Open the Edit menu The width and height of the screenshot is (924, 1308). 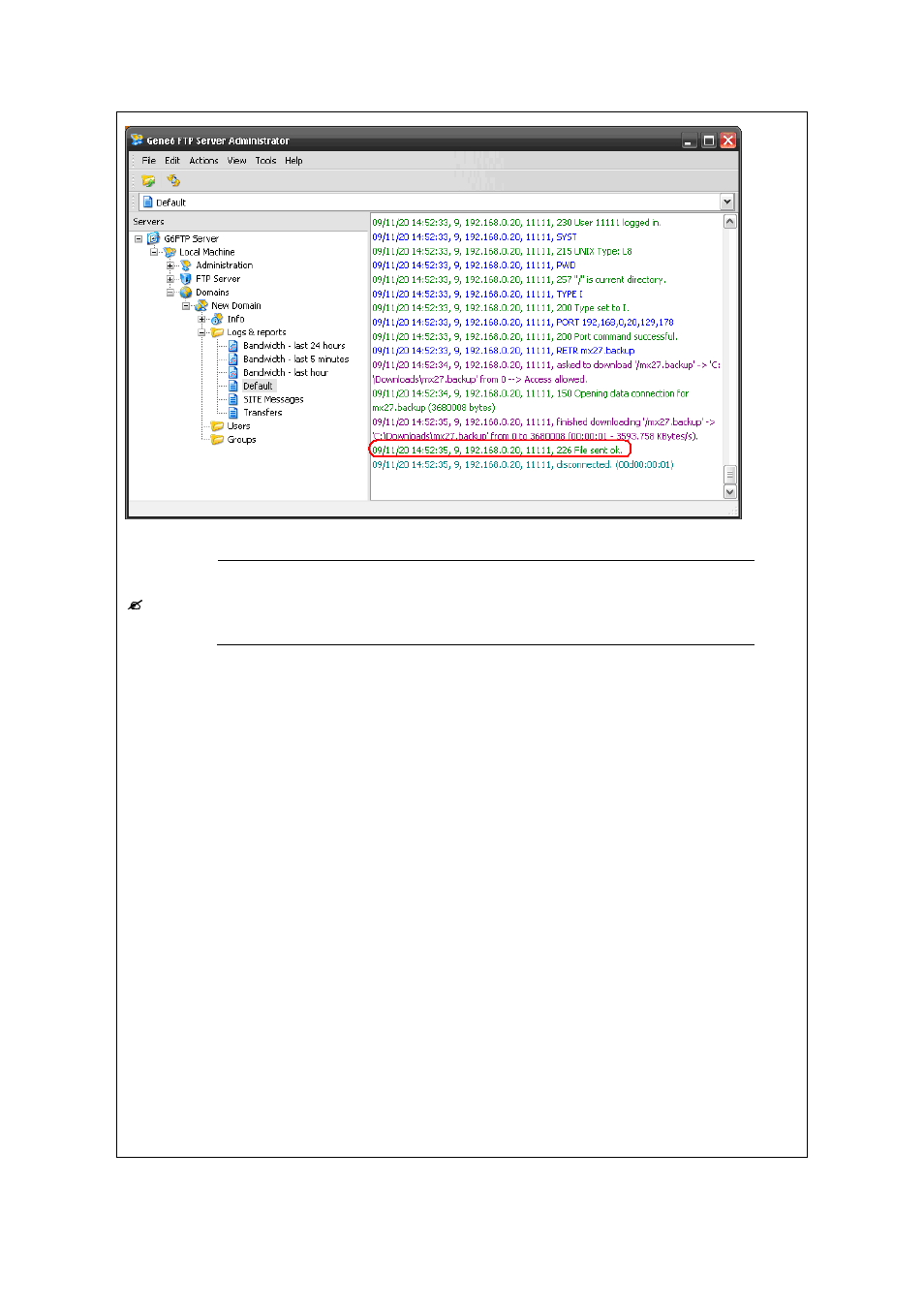click(x=172, y=161)
